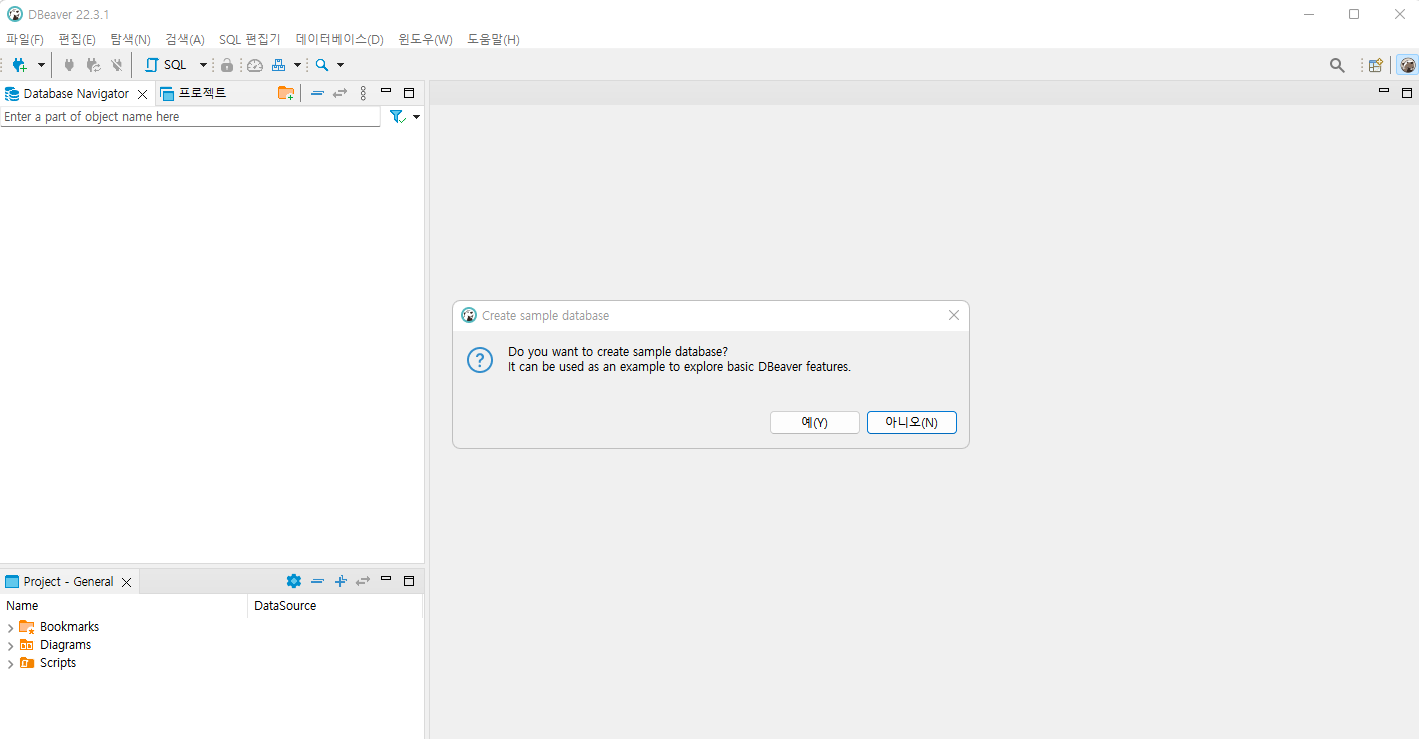
Task: Toggle link with editor in Database Navigator
Action: coord(340,93)
